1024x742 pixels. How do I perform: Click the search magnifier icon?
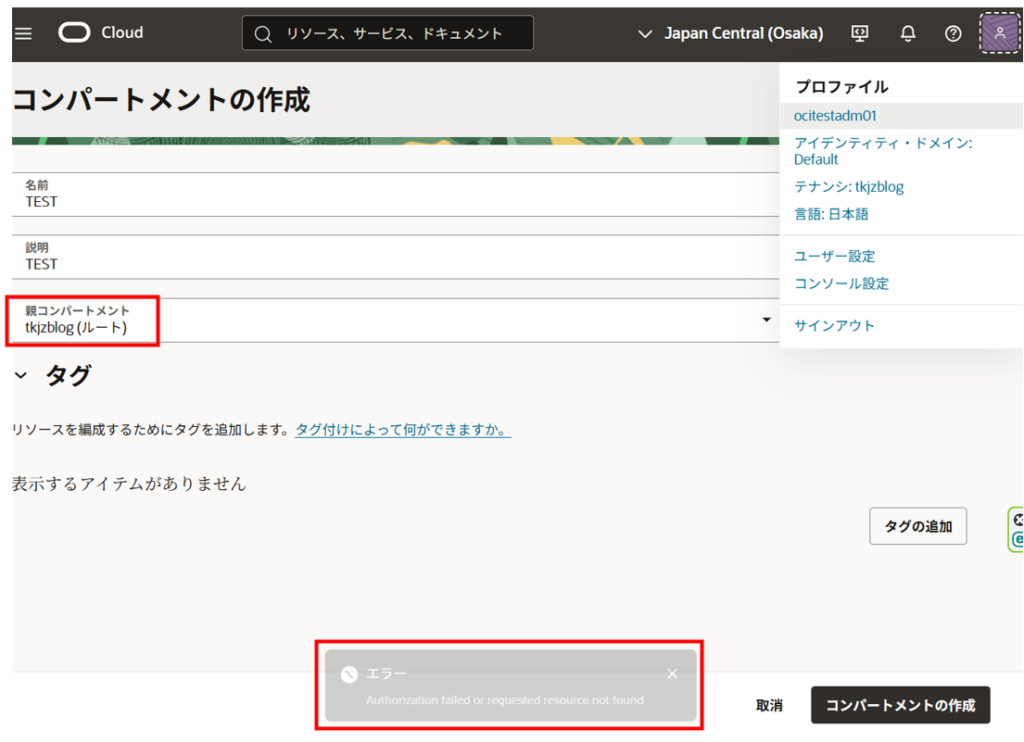pyautogui.click(x=263, y=34)
